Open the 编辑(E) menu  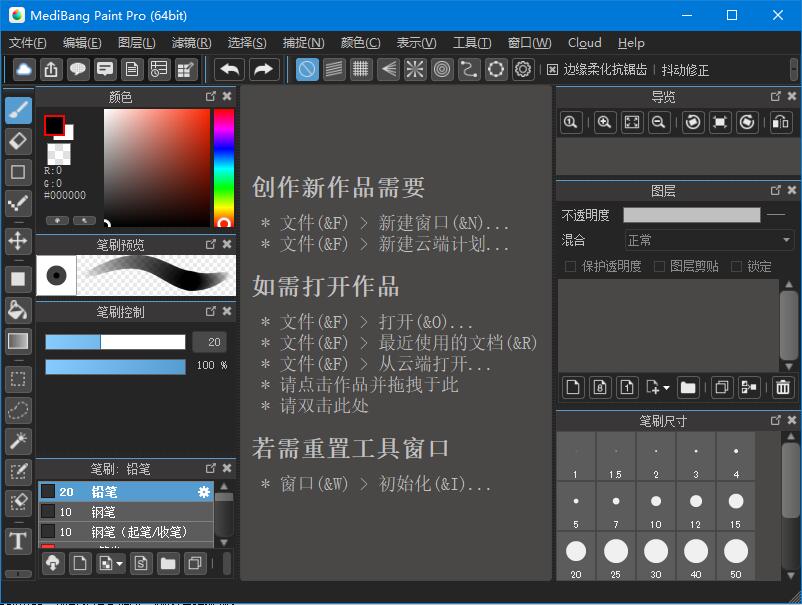click(82, 43)
